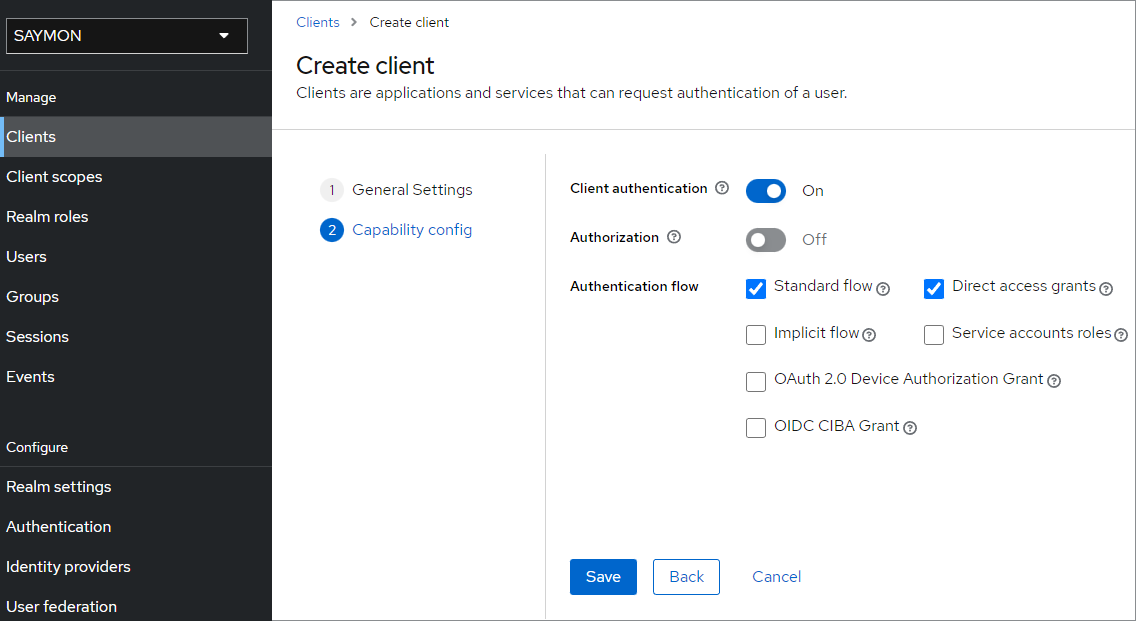Open Realm roles page

[135, 217]
